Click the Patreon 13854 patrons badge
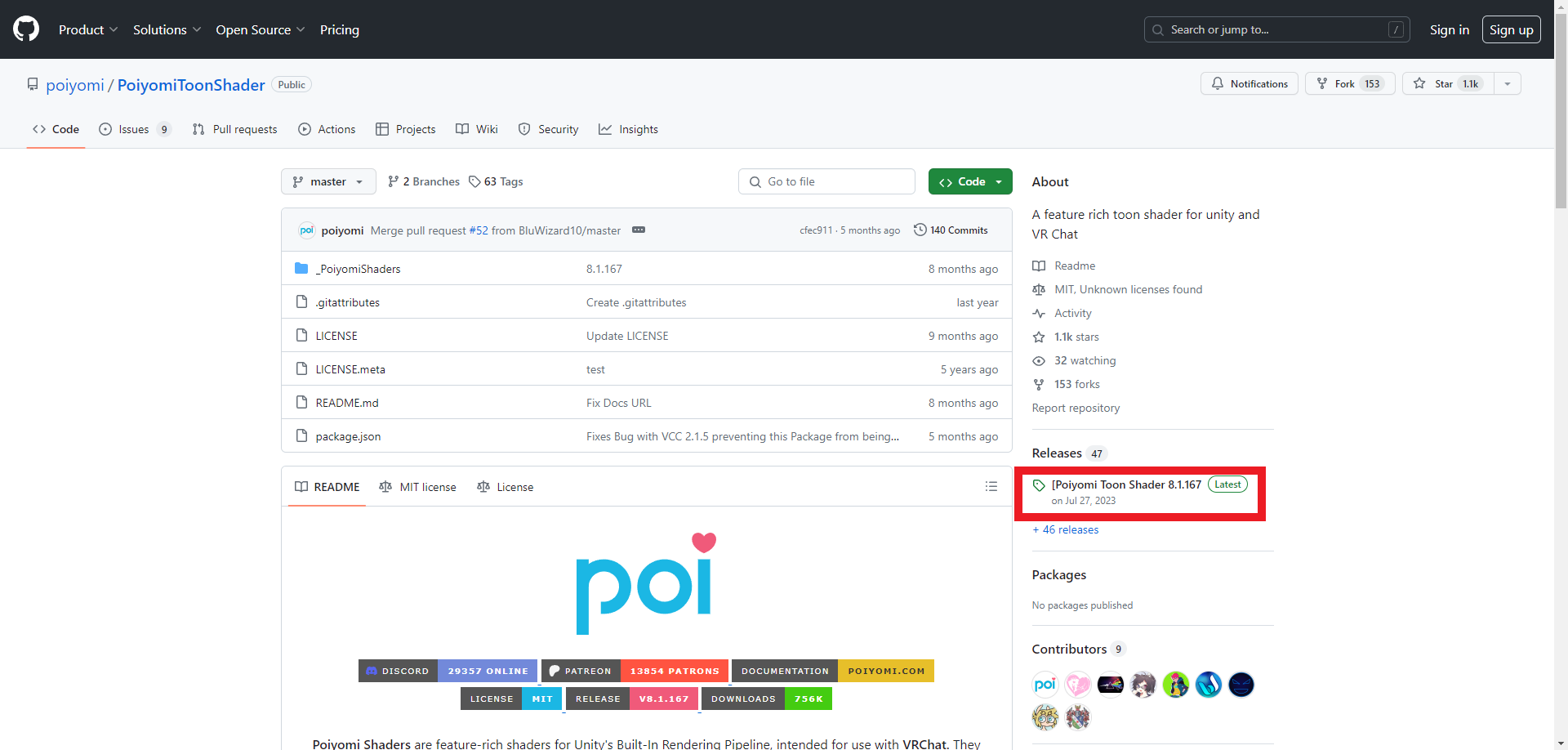 pyautogui.click(x=635, y=671)
